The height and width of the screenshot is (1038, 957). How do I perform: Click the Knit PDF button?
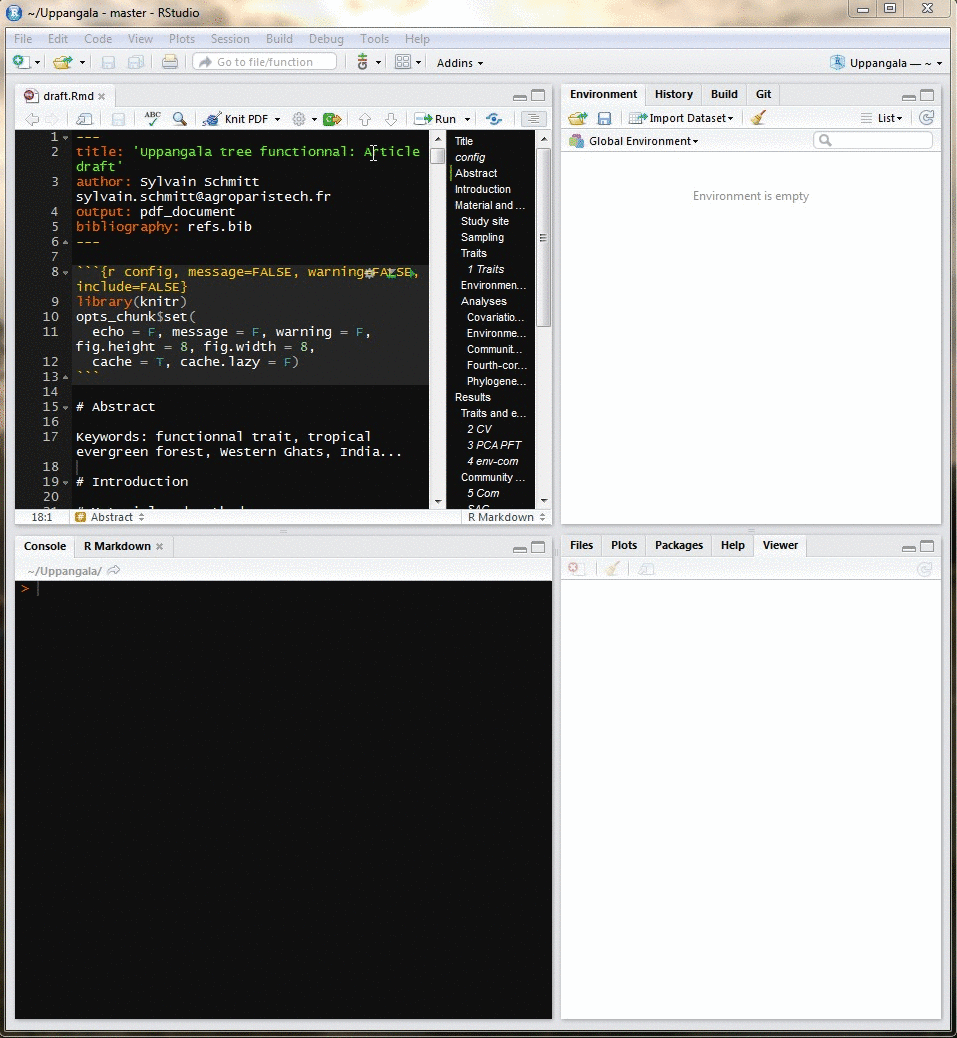[x=236, y=119]
